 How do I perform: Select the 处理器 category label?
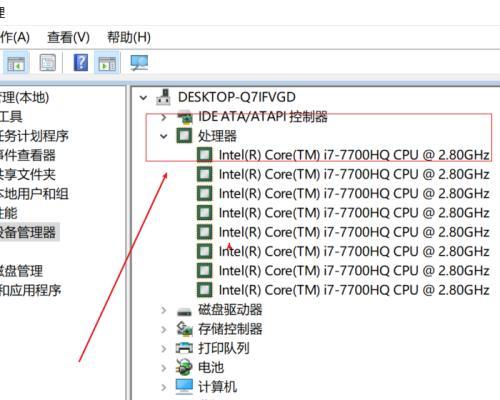[x=217, y=136]
